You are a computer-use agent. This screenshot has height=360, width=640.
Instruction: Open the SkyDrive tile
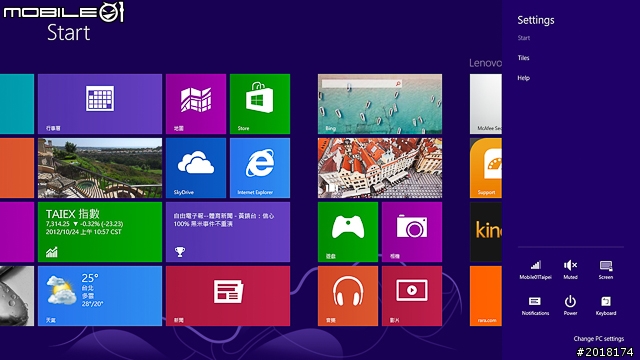click(x=196, y=168)
